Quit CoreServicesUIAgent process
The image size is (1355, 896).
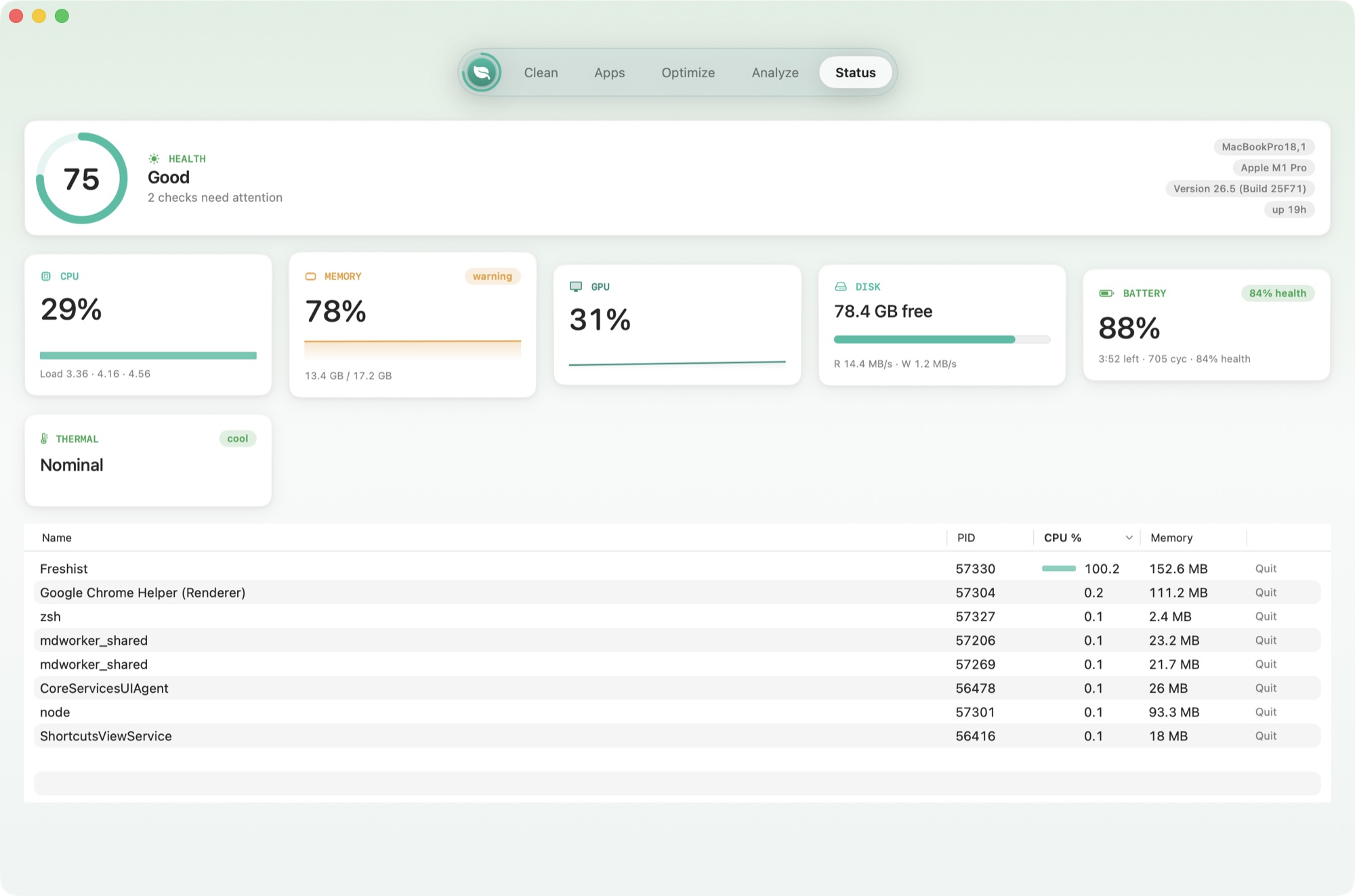coord(1266,688)
